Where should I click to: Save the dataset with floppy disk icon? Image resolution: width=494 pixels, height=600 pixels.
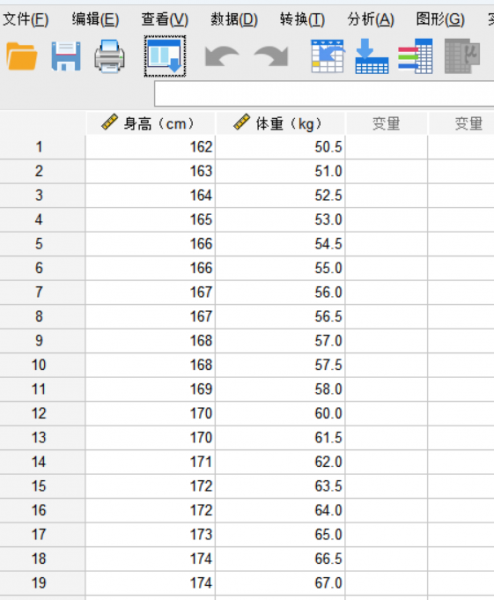click(66, 56)
